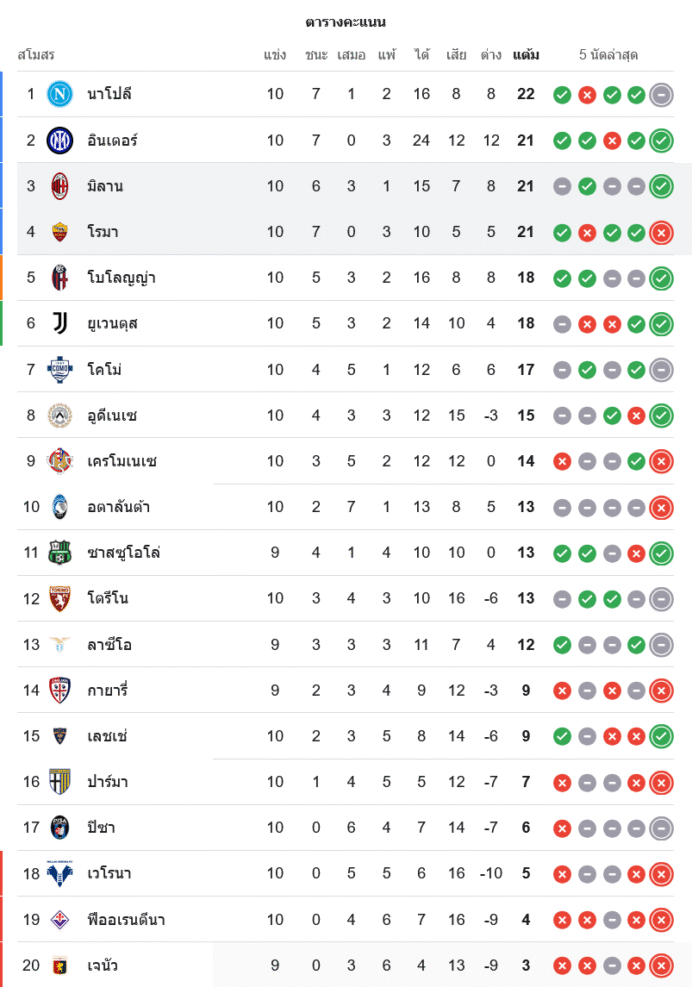Click the Inter club crest
The image size is (692, 1000).
(x=60, y=140)
